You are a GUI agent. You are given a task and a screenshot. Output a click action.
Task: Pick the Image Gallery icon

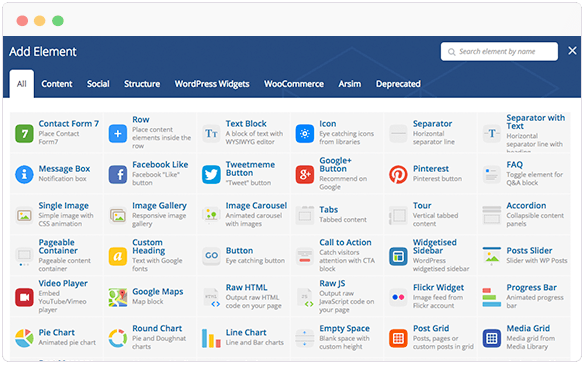pyautogui.click(x=118, y=215)
